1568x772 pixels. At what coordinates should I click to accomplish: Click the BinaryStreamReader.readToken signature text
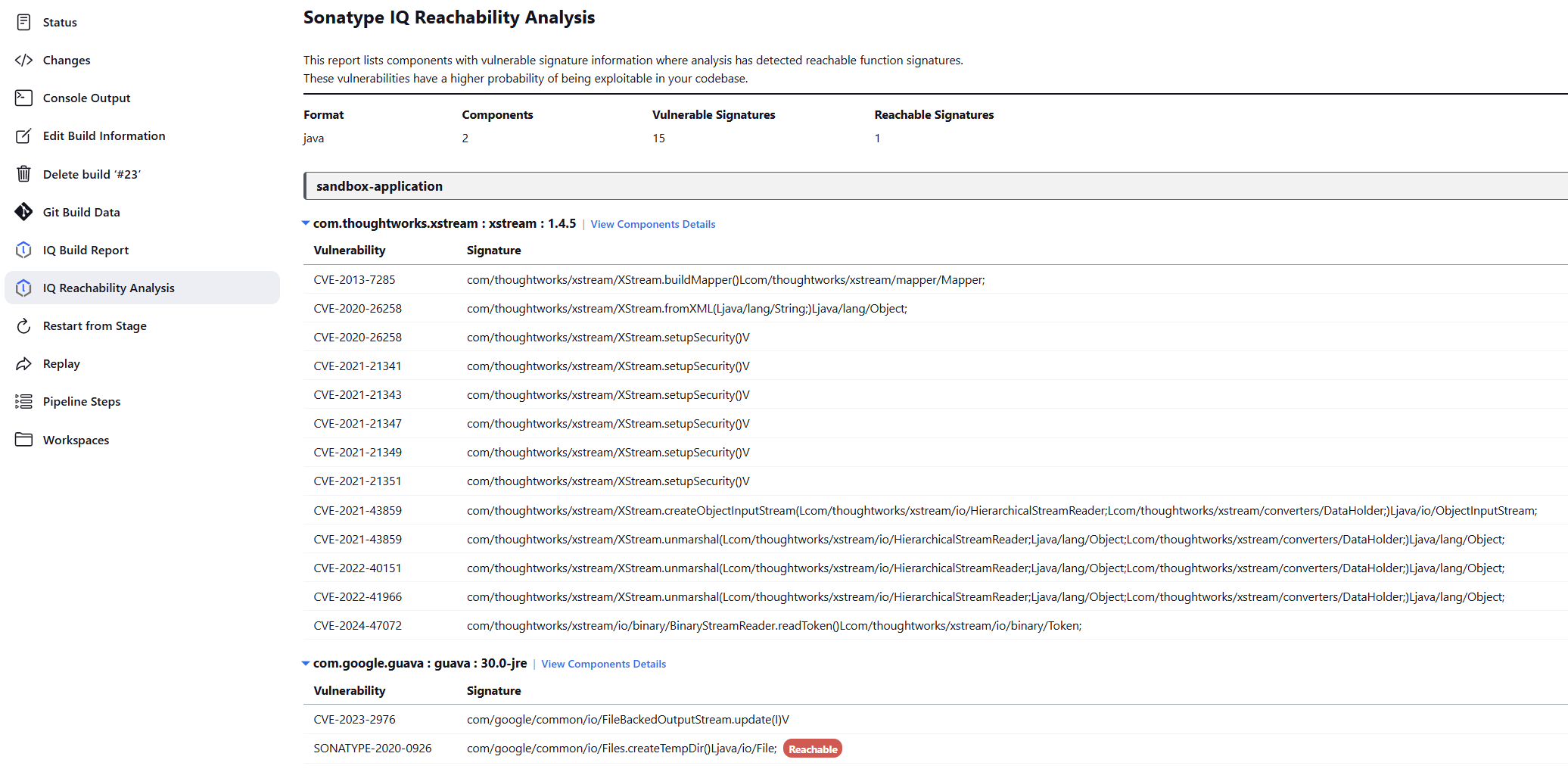pyautogui.click(x=774, y=625)
